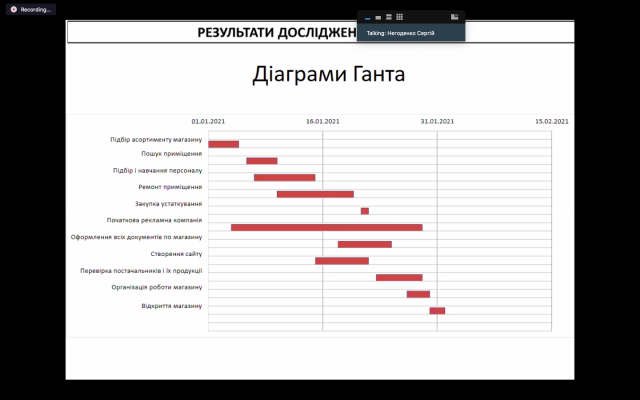Click the 'Ремонт приміщення' task label
This screenshot has width=640, height=400.
coord(170,187)
